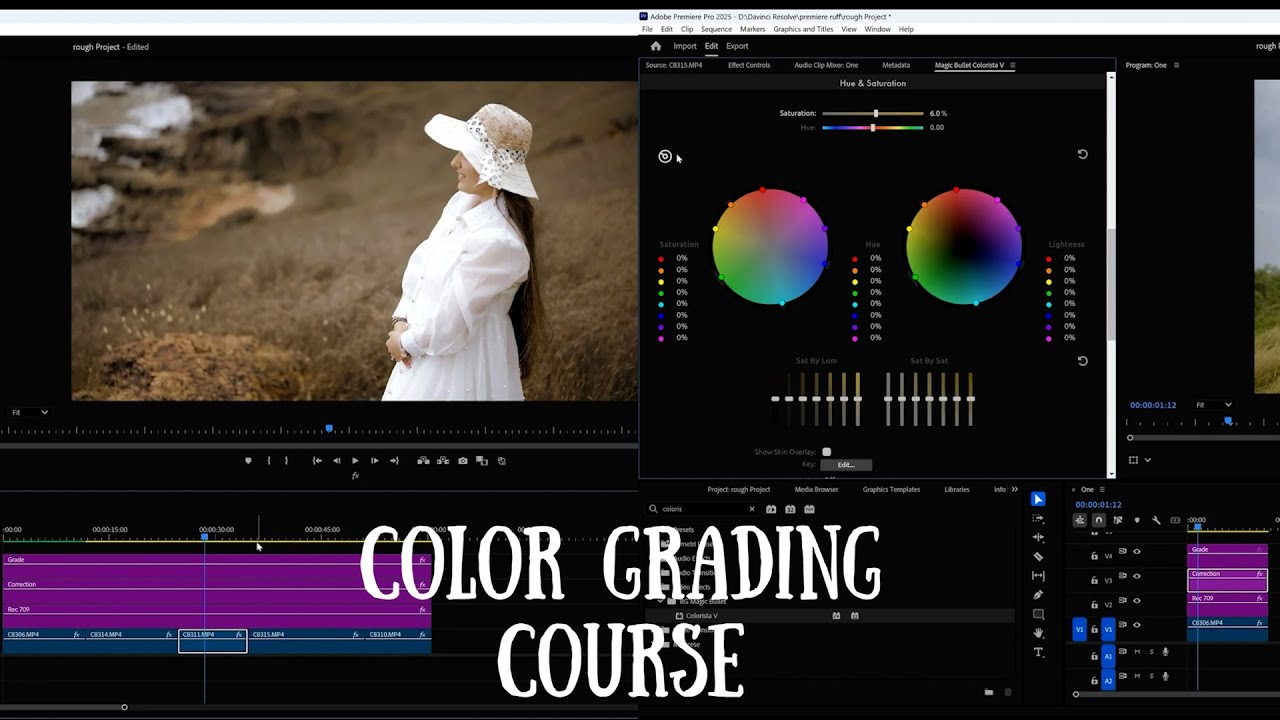Hide track V2 output (eye)
Screen dimensions: 1280x720
click(x=1137, y=601)
